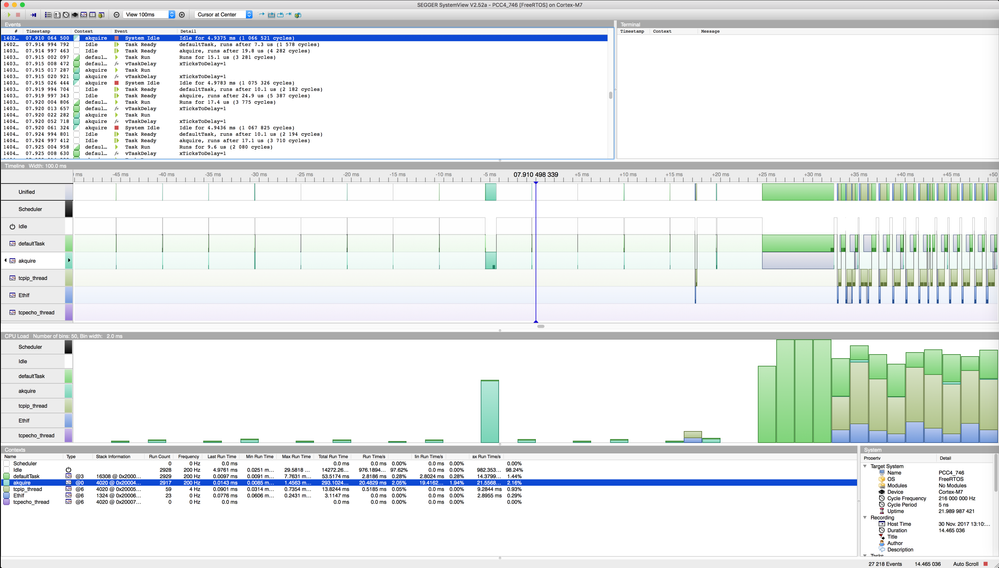Toggle the events list window icon
This screenshot has width=999, height=568.
pyautogui.click(x=48, y=15)
